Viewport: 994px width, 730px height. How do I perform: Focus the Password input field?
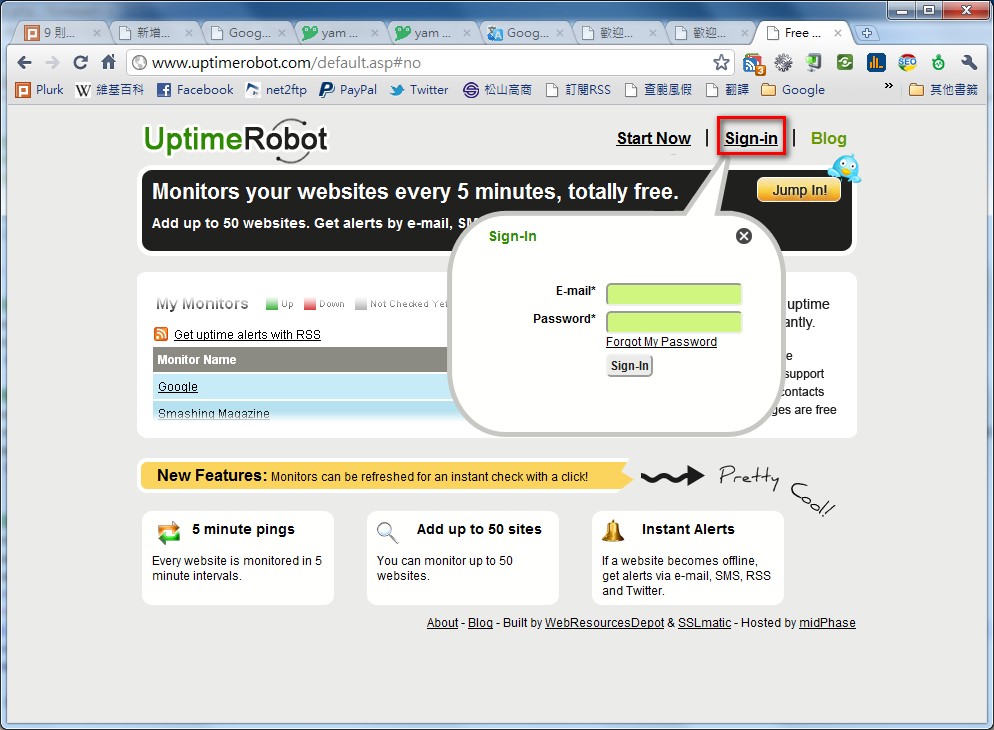[x=674, y=322]
